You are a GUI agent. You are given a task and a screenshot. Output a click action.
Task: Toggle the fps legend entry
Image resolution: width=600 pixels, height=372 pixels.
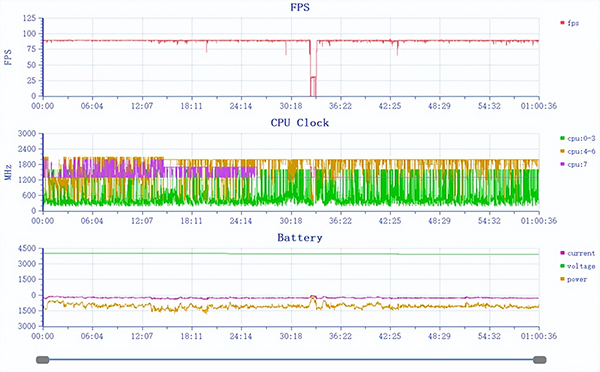tap(570, 23)
